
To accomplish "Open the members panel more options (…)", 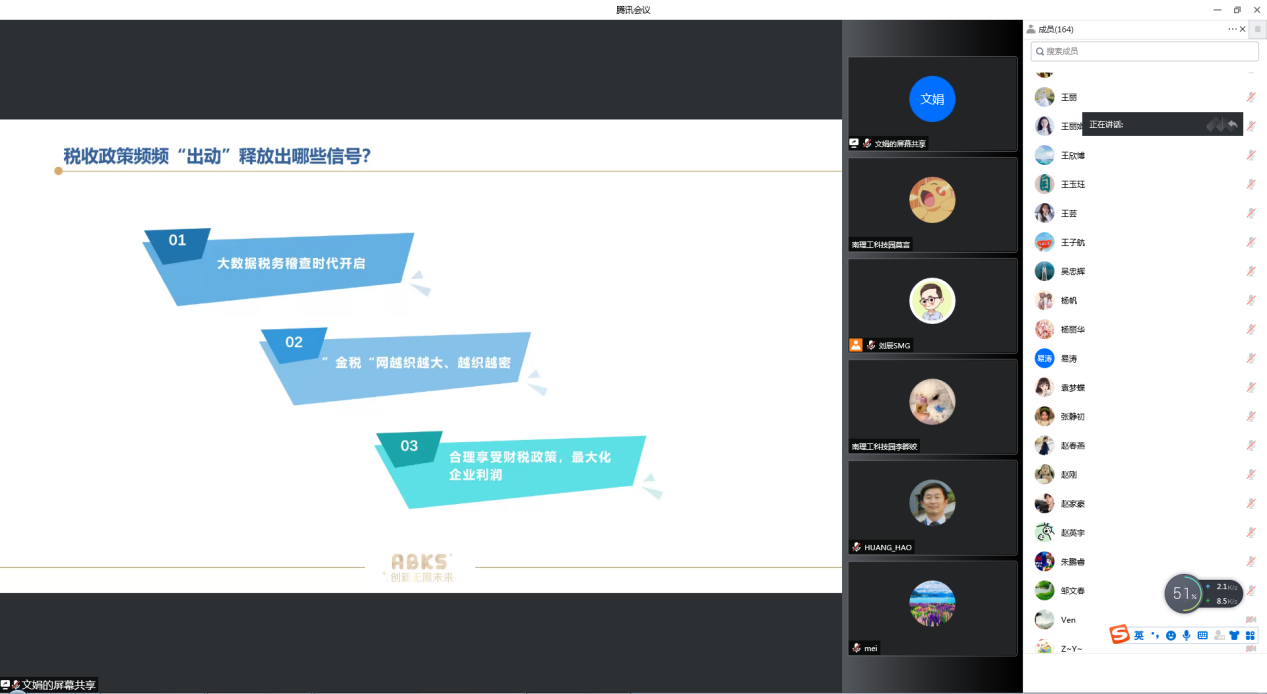I will click(1232, 29).
